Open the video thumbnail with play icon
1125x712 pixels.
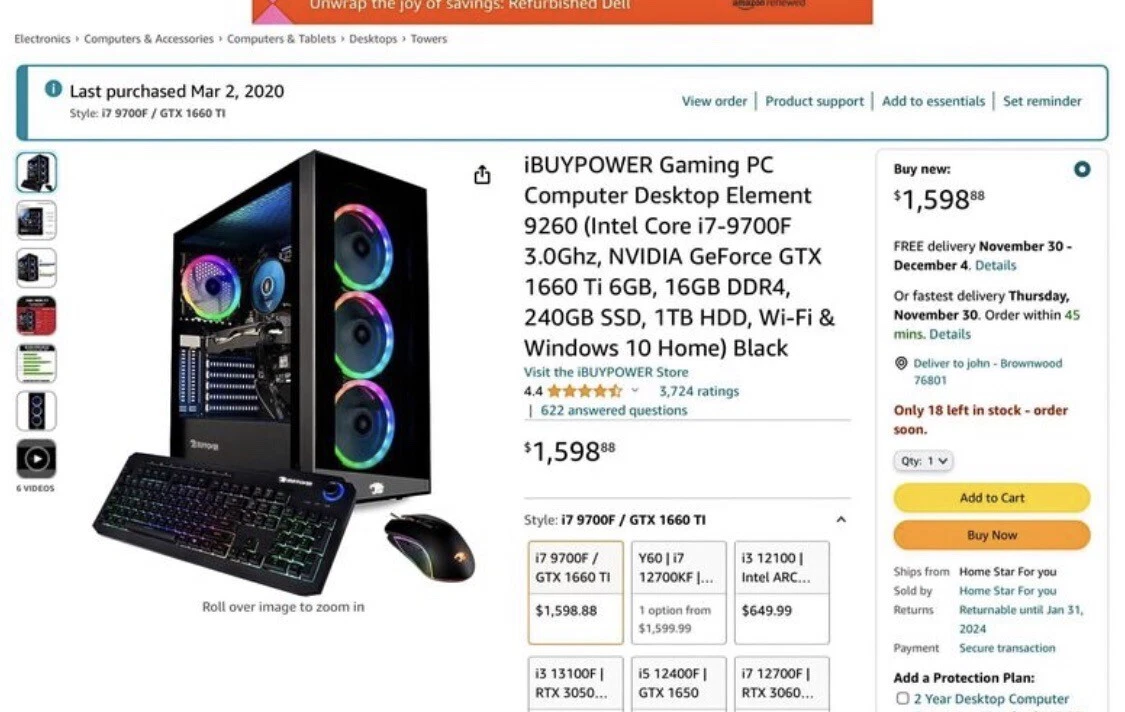pyautogui.click(x=36, y=458)
